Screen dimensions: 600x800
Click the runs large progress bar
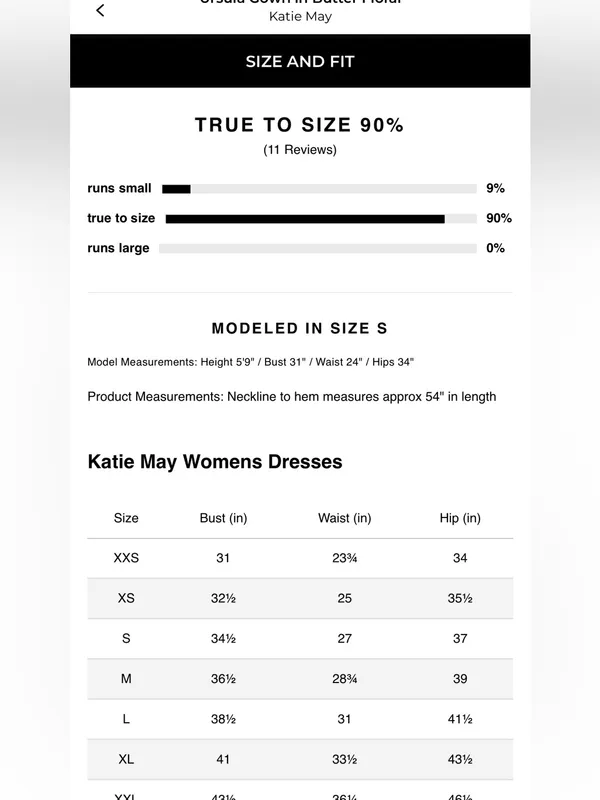point(318,248)
